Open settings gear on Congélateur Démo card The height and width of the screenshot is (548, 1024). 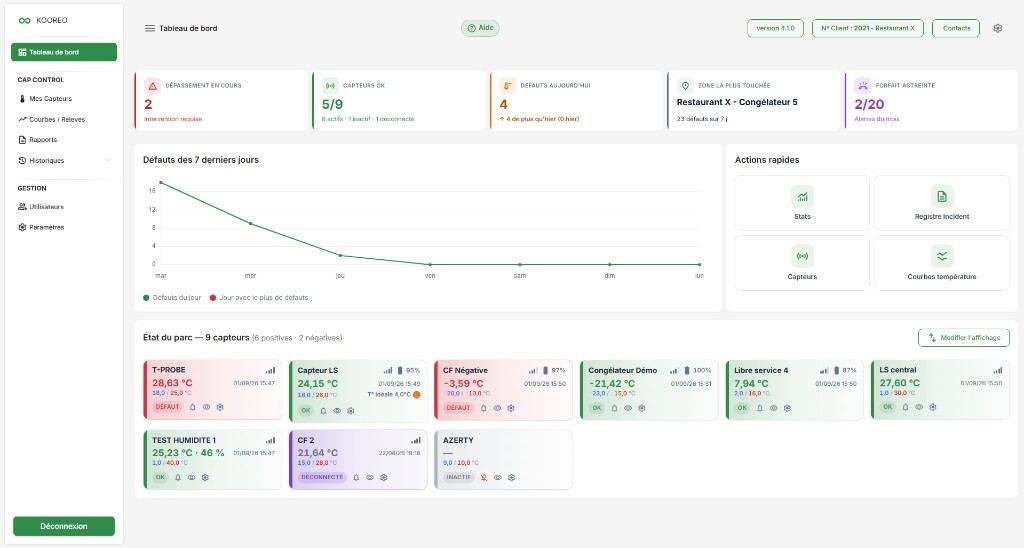tap(641, 408)
